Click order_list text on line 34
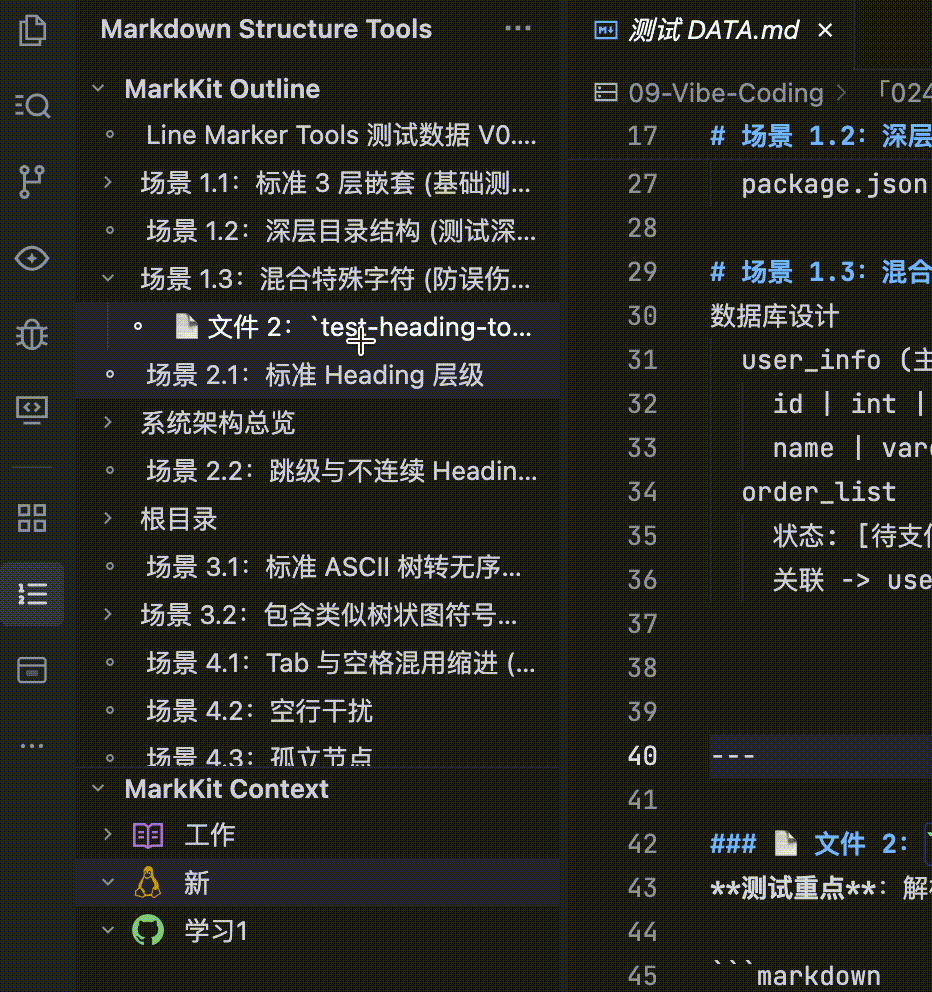Viewport: 932px width, 992px height. (819, 492)
